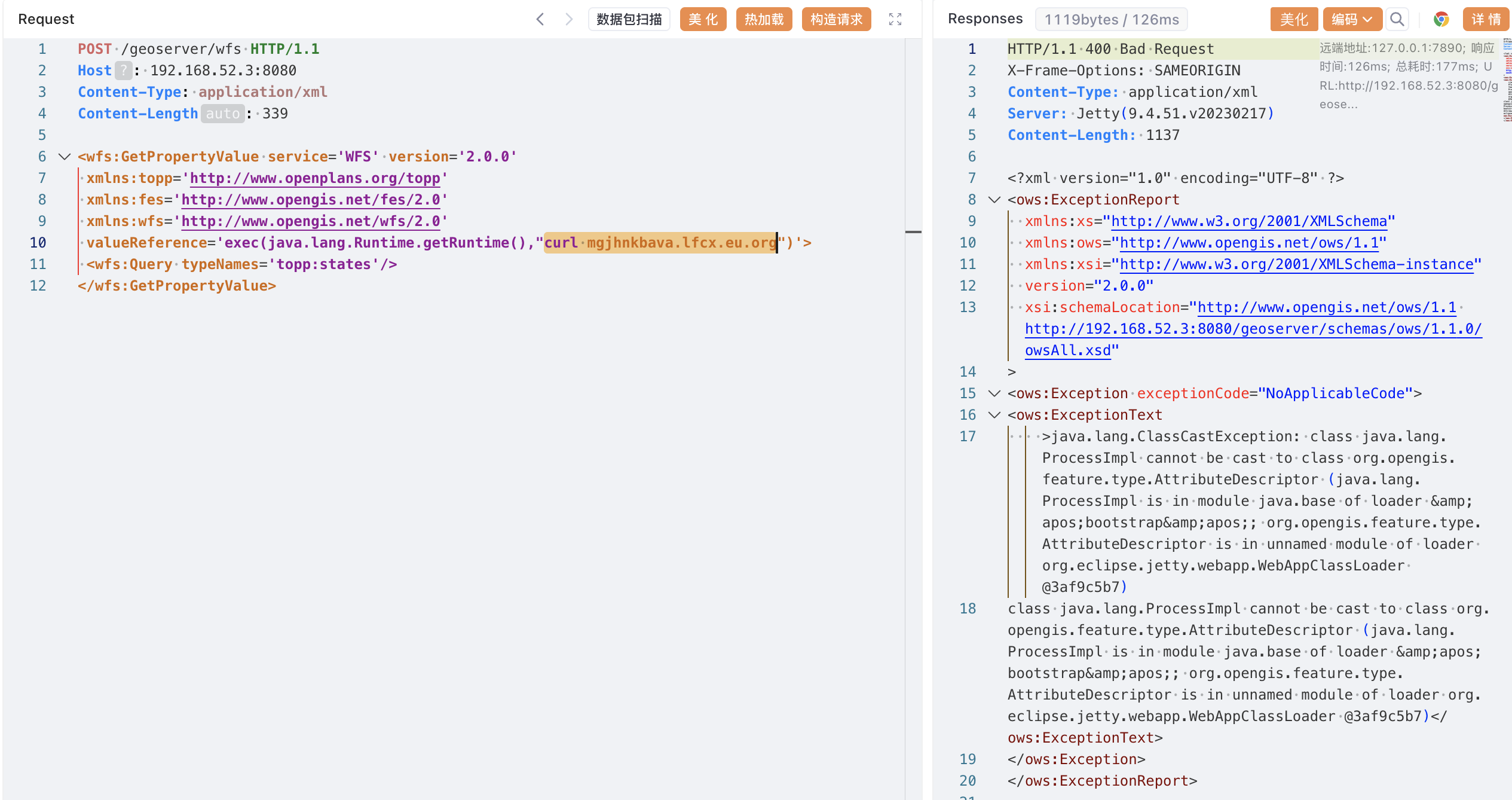The width and height of the screenshot is (1512, 800).
Task: Go forward with the right arrow icon
Action: pyautogui.click(x=568, y=19)
